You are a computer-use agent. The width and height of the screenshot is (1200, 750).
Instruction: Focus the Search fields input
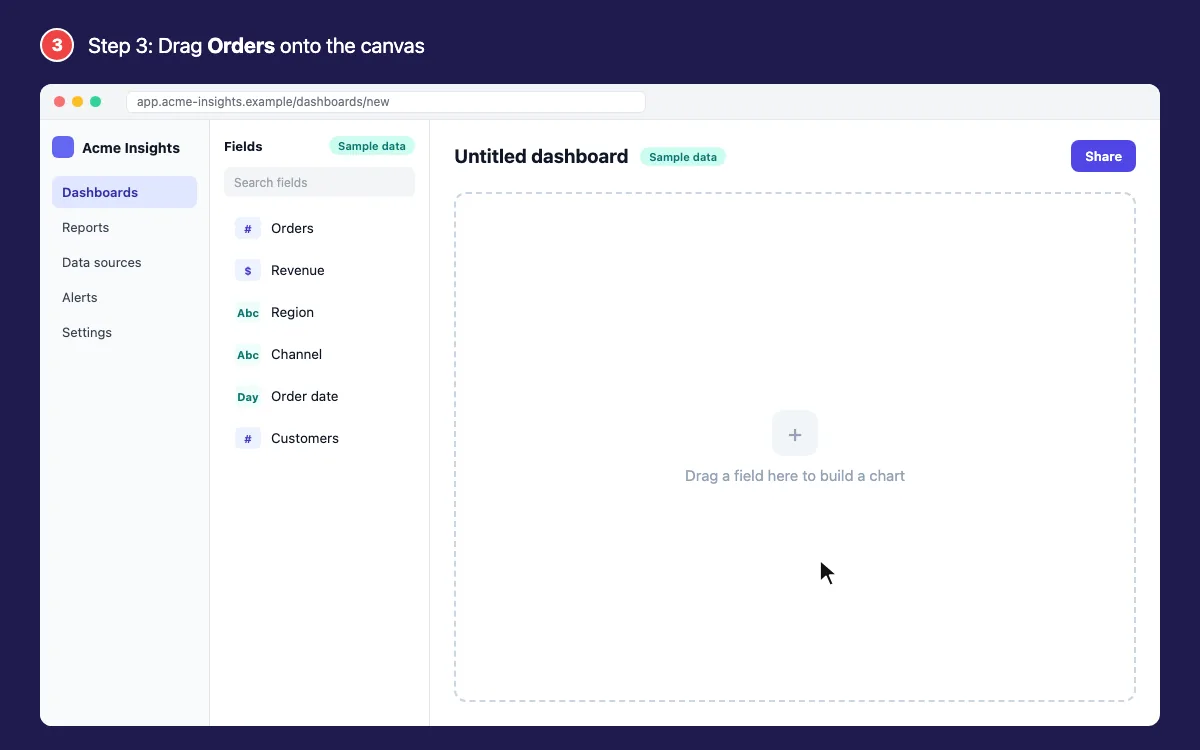[319, 182]
